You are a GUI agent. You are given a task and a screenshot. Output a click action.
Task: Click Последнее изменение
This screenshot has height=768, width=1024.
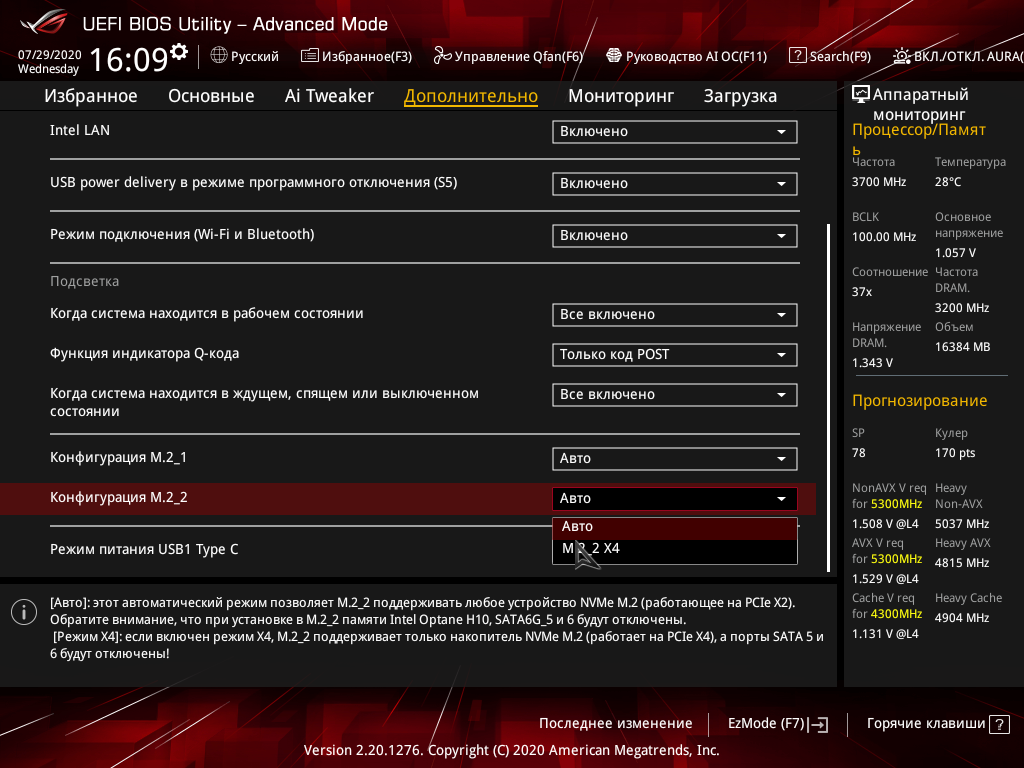(x=615, y=724)
